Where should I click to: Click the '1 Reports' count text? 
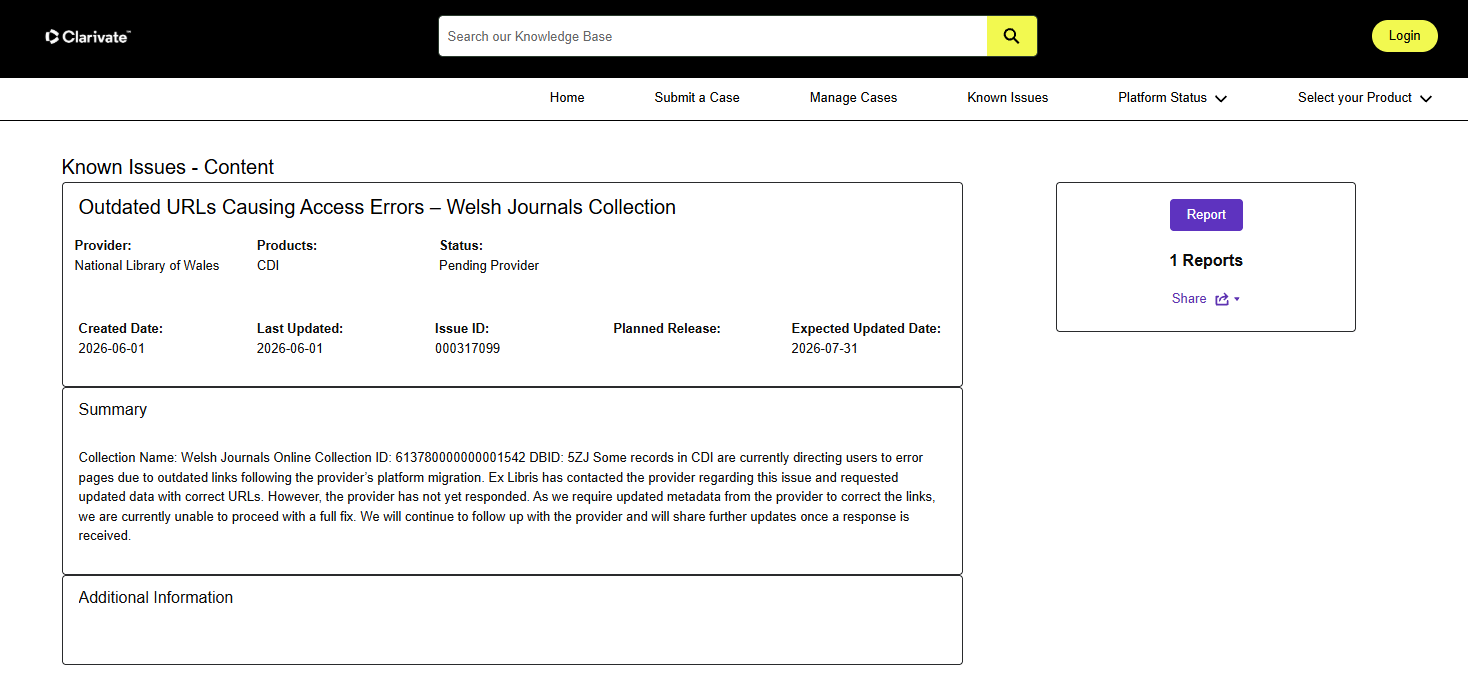pos(1206,261)
